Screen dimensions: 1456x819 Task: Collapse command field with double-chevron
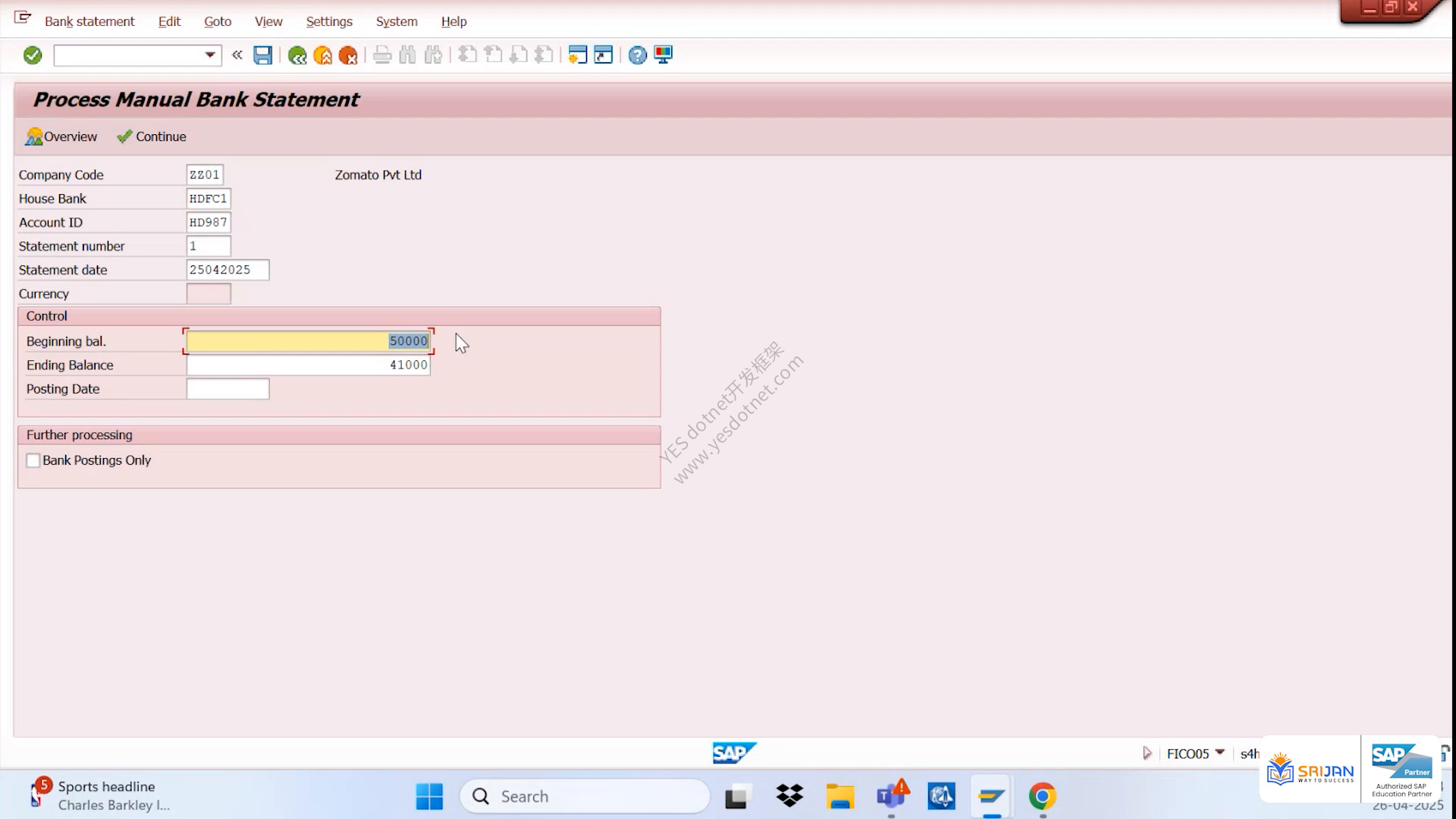coord(237,55)
